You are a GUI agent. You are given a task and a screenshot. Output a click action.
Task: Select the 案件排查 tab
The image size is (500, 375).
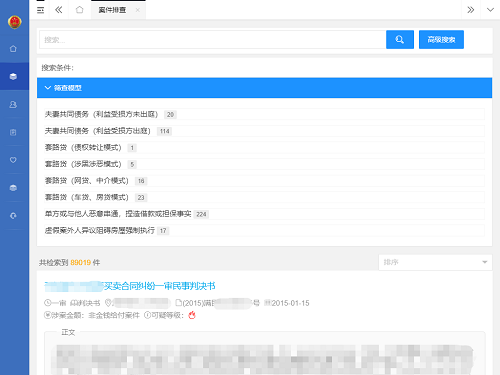click(112, 10)
